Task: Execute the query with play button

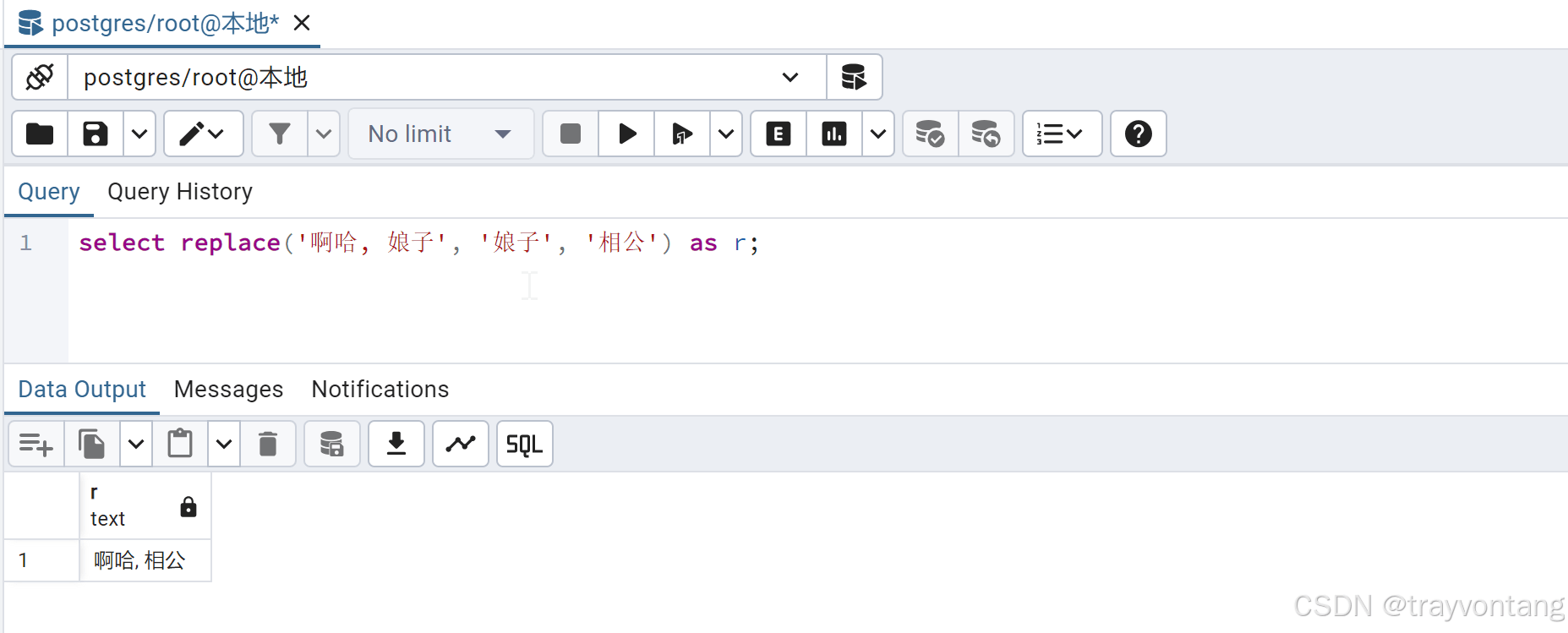Action: (626, 134)
